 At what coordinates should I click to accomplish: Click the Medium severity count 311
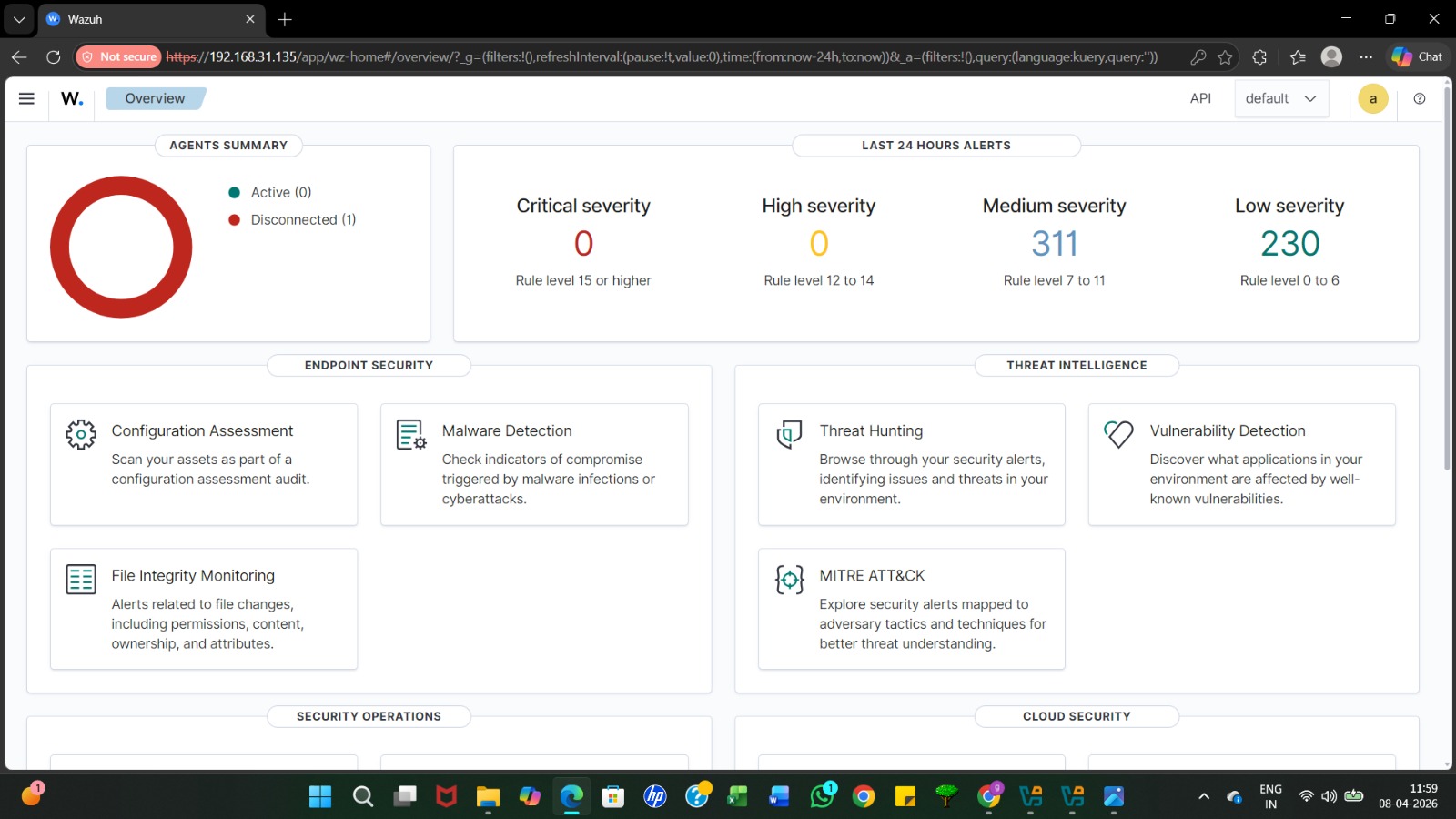pyautogui.click(x=1055, y=244)
